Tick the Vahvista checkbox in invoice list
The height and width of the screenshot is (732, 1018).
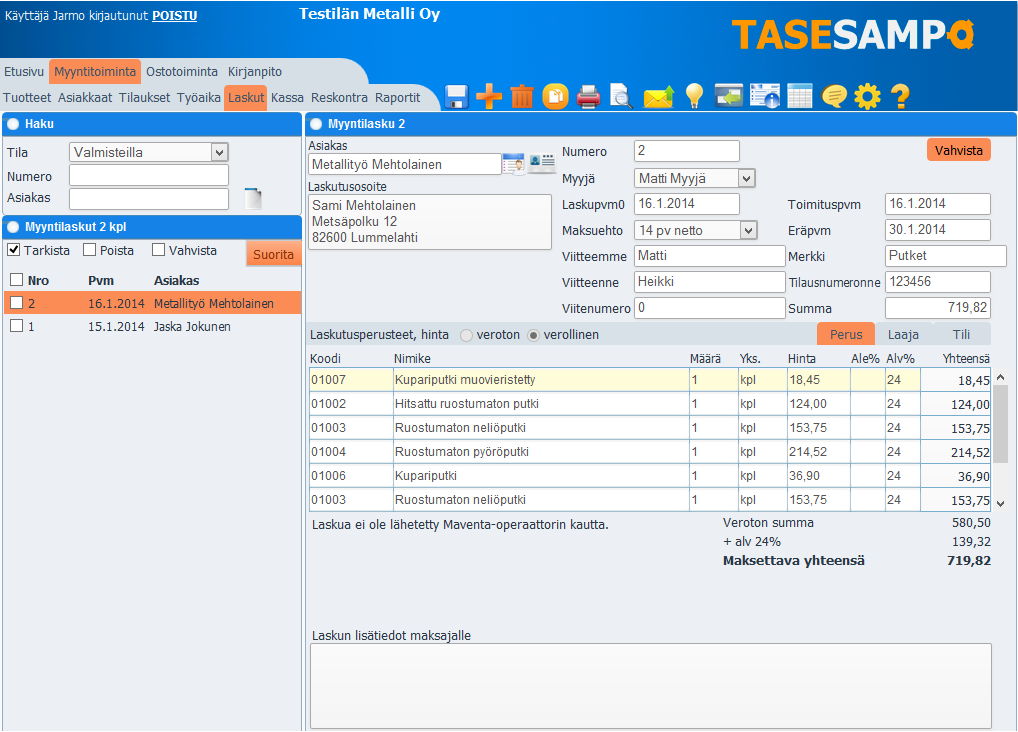(x=159, y=250)
